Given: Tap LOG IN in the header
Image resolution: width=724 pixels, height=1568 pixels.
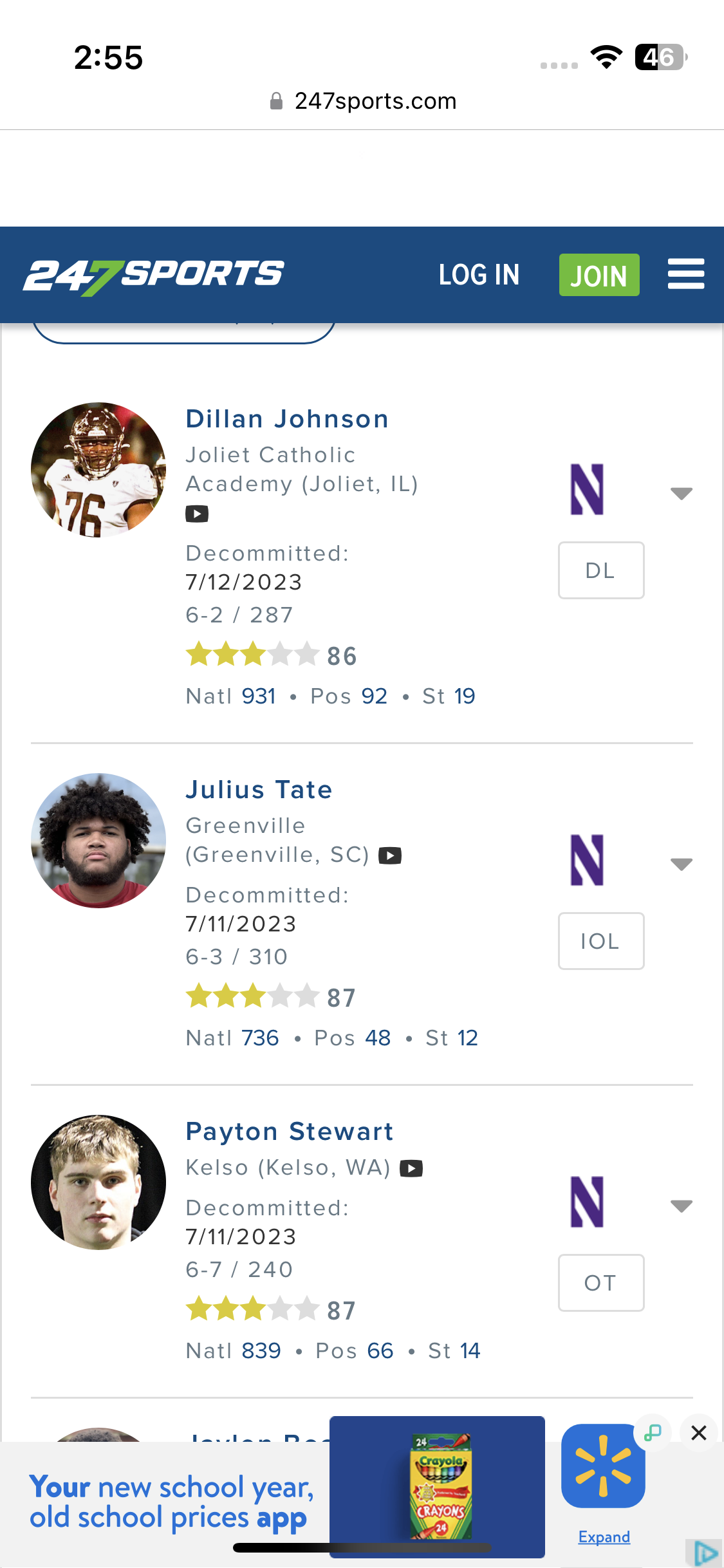Looking at the screenshot, I should 479,275.
